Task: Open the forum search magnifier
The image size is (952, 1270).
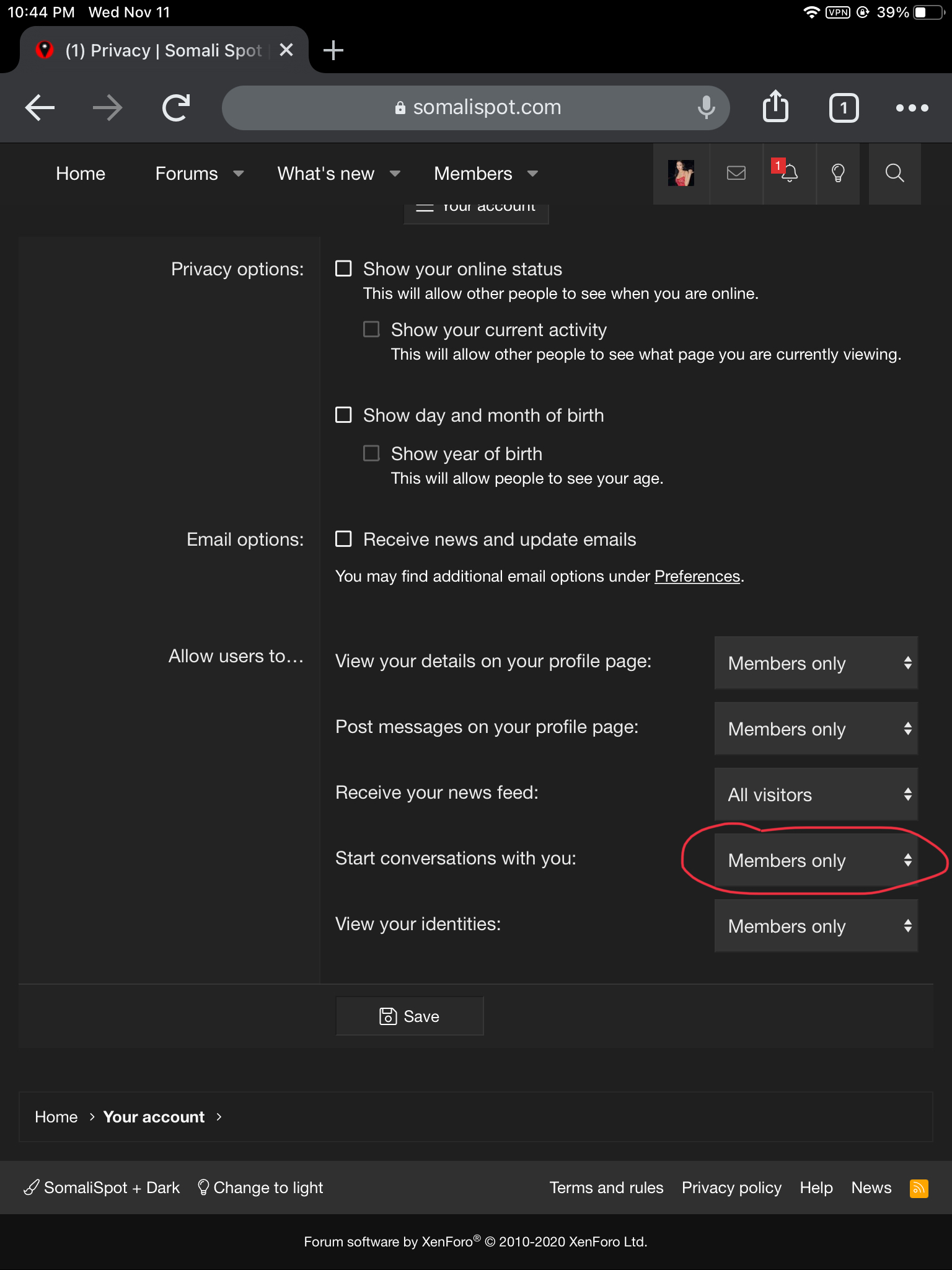Action: (894, 173)
